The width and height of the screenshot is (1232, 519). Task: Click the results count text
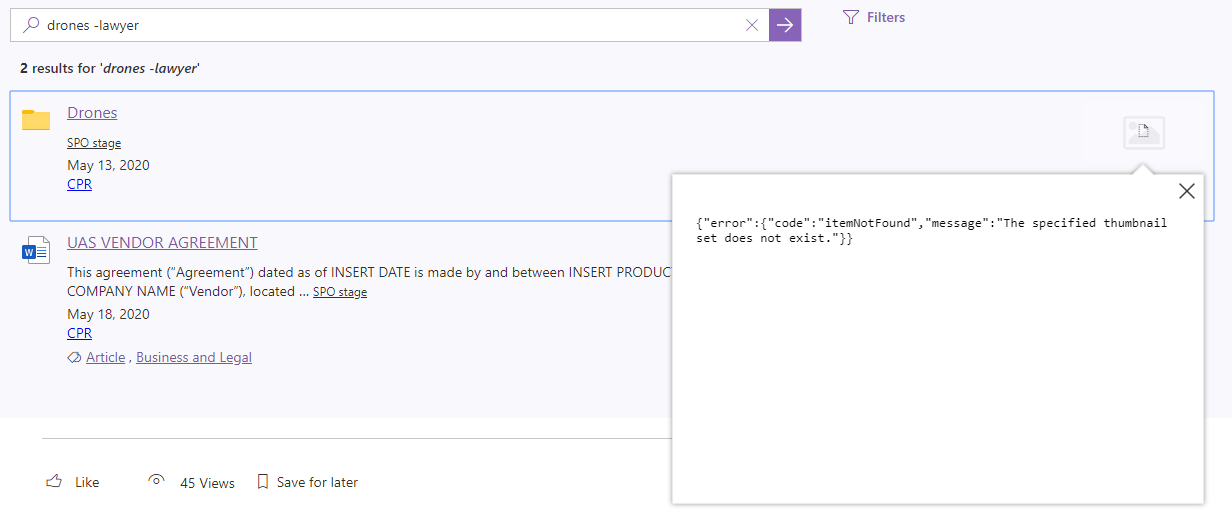[x=110, y=68]
